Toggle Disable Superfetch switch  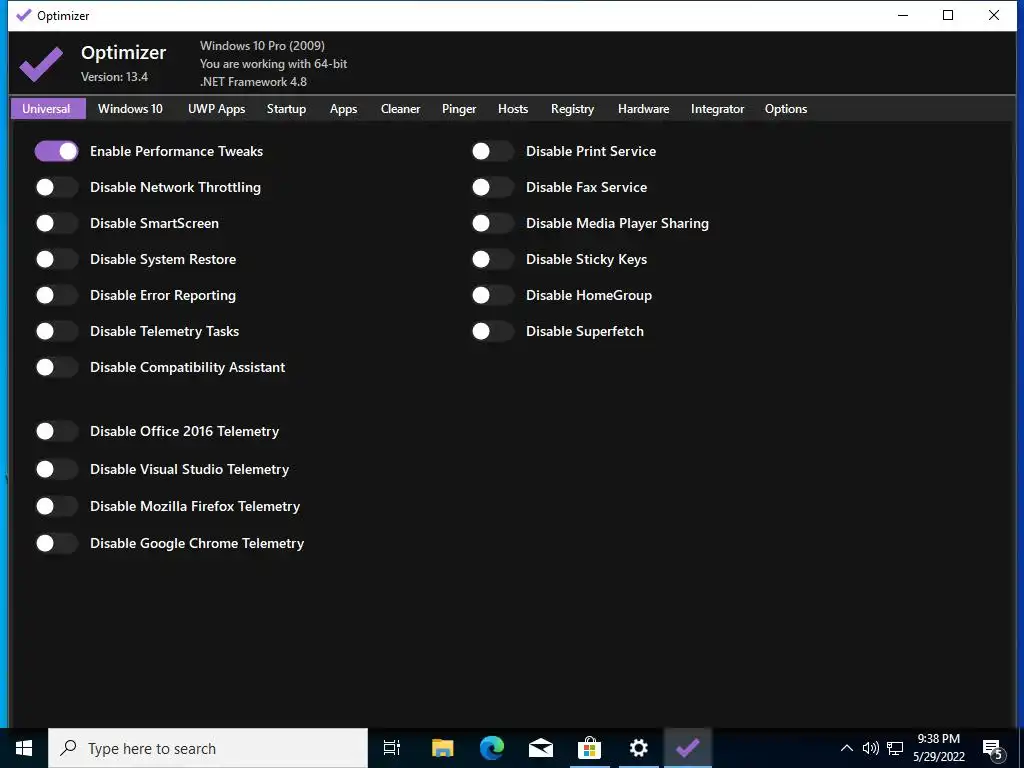click(x=492, y=331)
